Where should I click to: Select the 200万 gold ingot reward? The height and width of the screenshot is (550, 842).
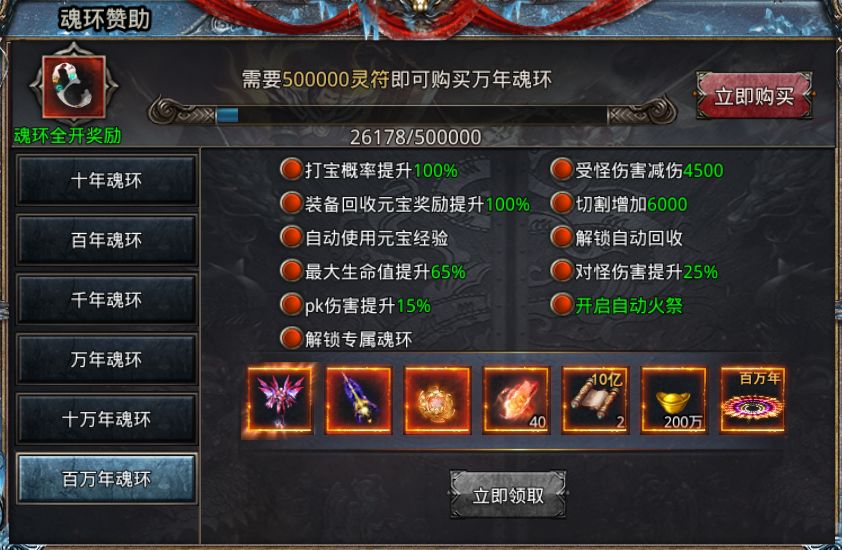[674, 400]
